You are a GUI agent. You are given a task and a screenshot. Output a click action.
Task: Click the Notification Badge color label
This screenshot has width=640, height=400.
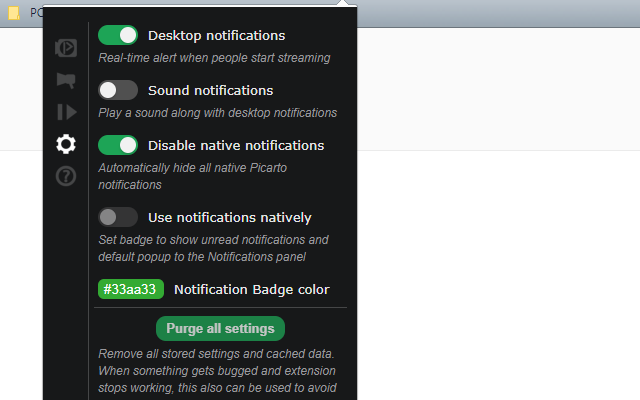[x=252, y=289]
